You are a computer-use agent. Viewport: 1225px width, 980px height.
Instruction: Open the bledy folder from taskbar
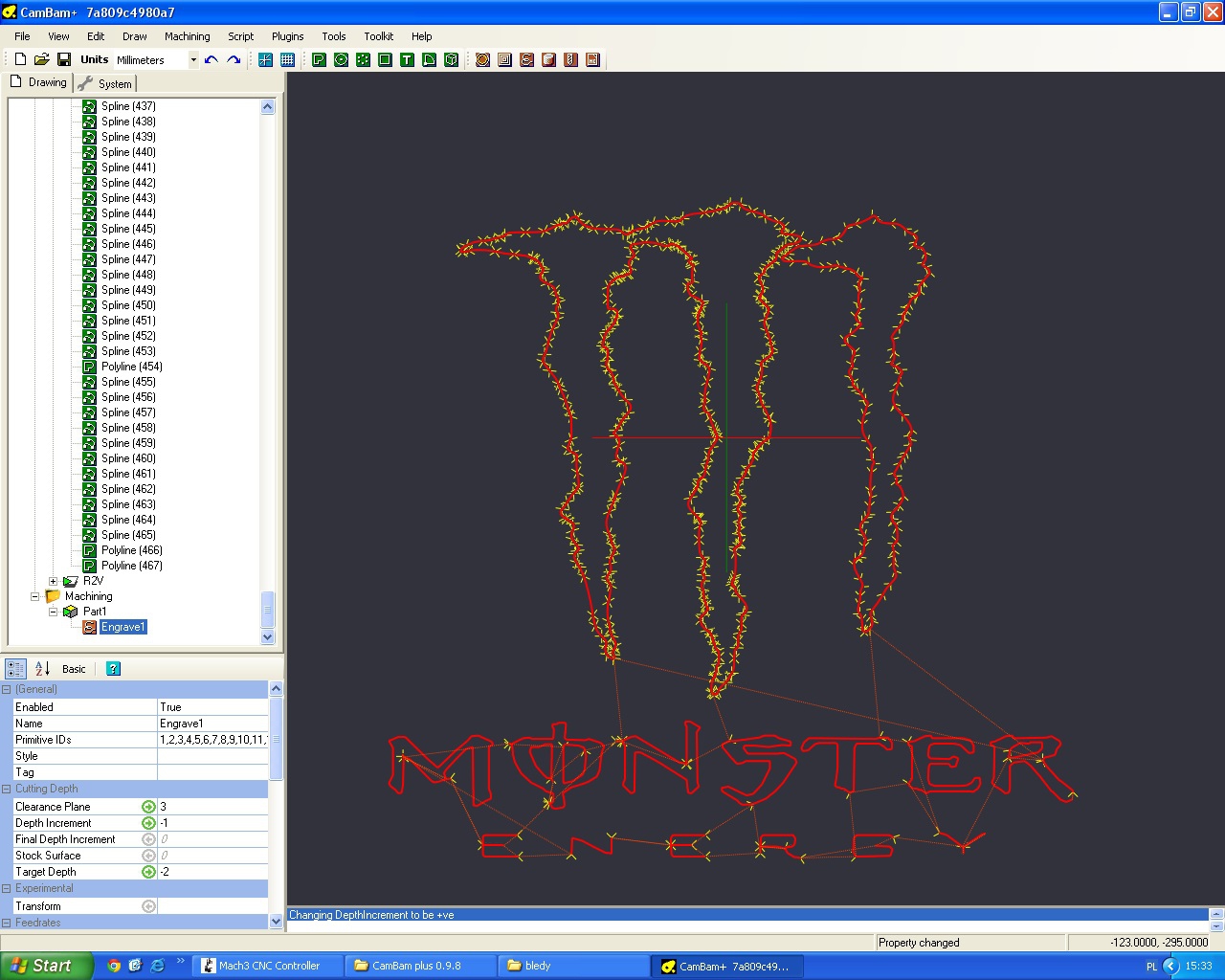click(x=574, y=966)
